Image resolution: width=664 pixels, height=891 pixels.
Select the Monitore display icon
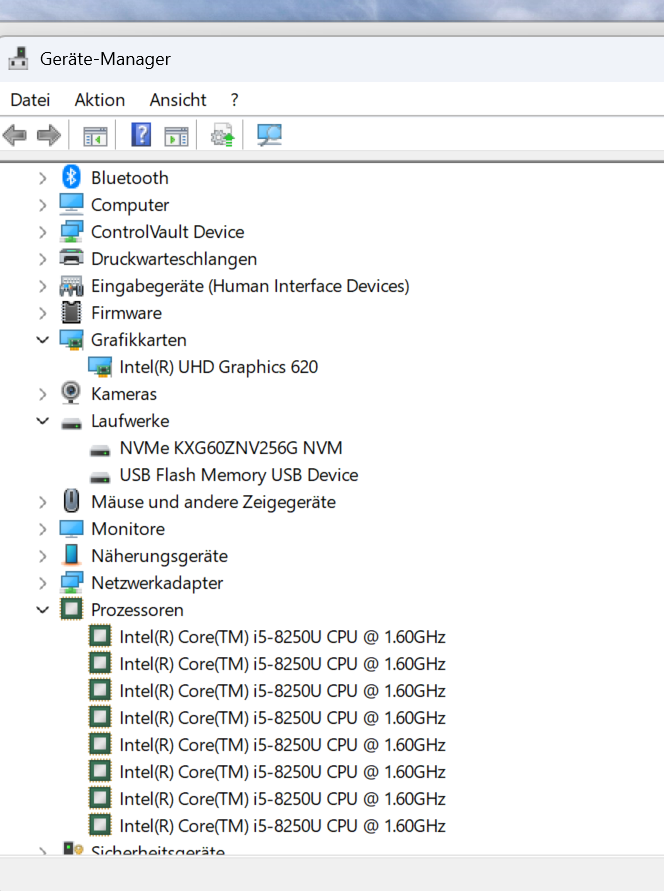pos(71,528)
